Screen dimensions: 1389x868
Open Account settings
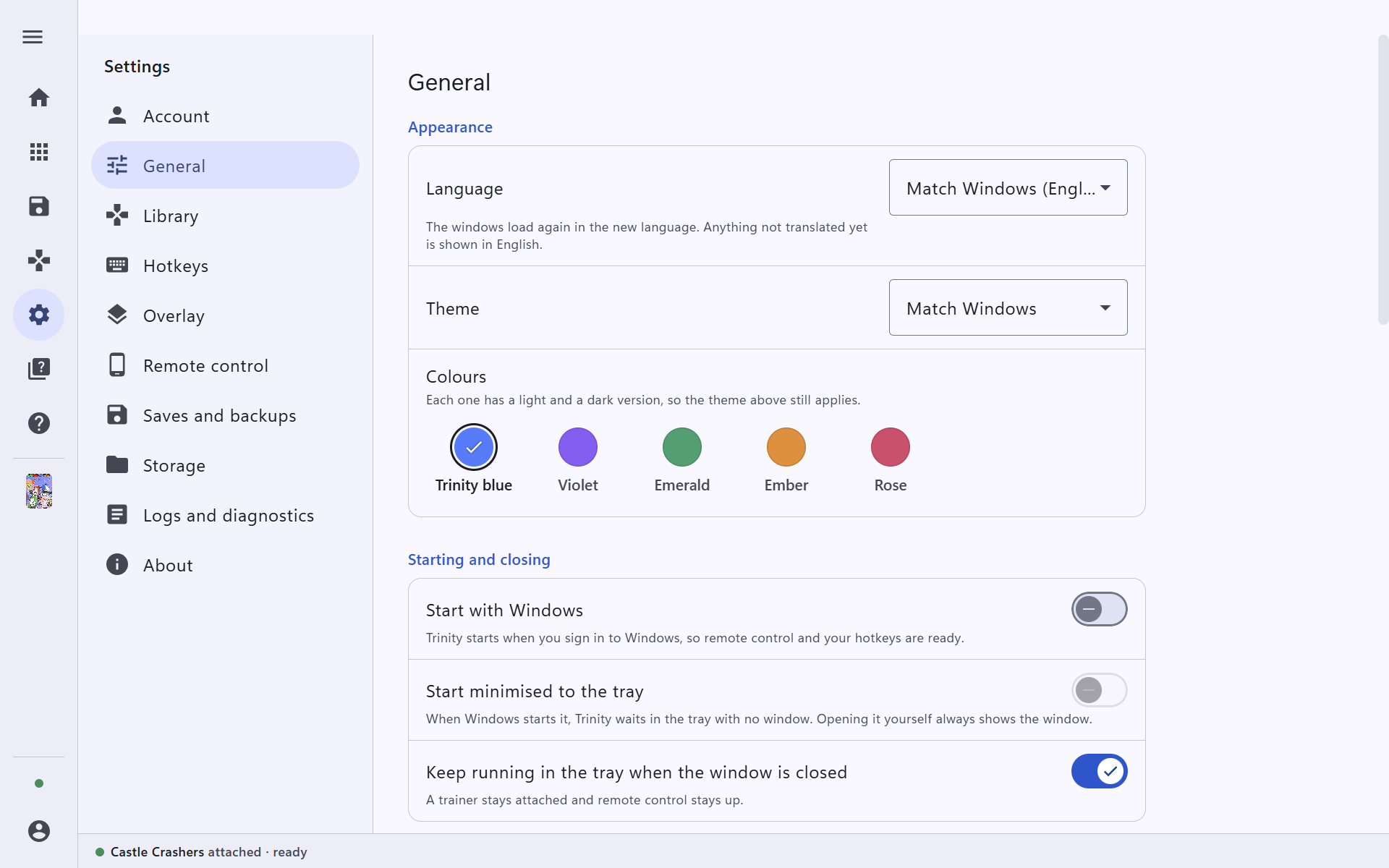[x=225, y=116]
